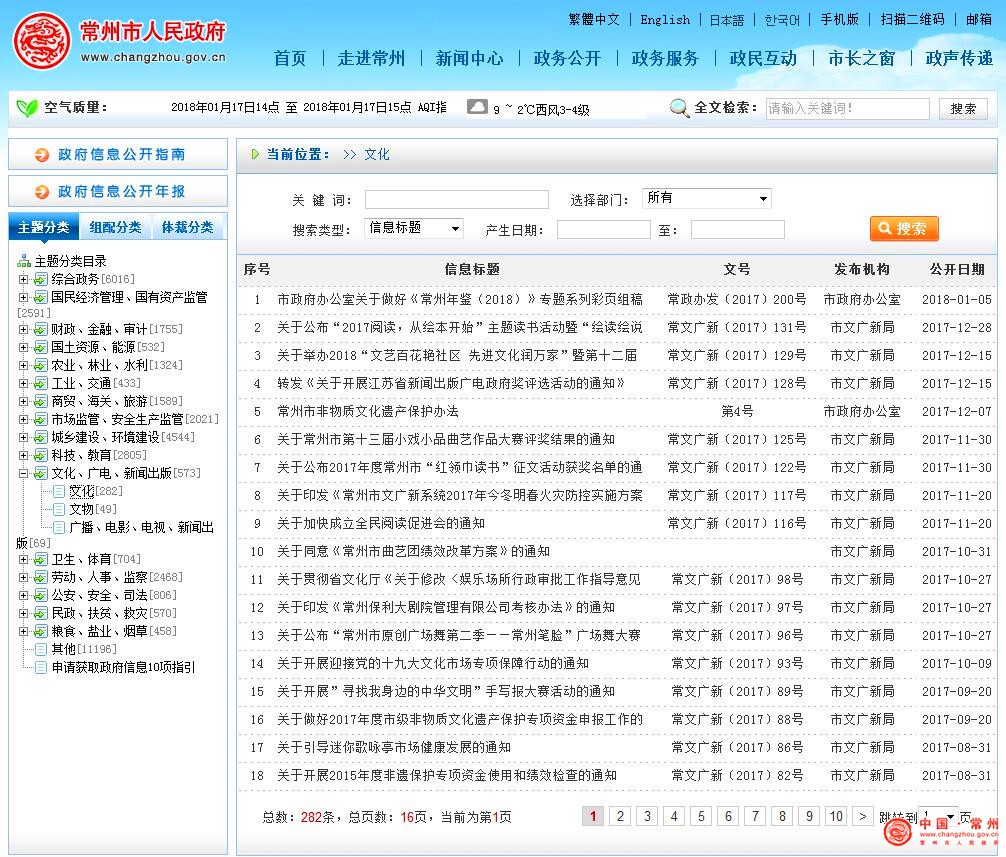
Task: Switch to the 组配分类 tab
Action: (115, 228)
